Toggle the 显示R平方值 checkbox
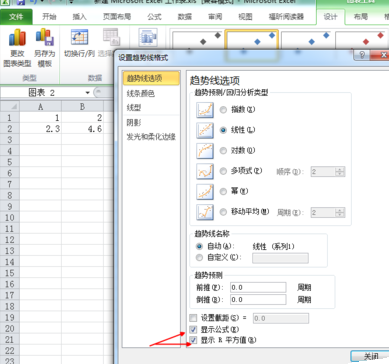 [193, 340]
